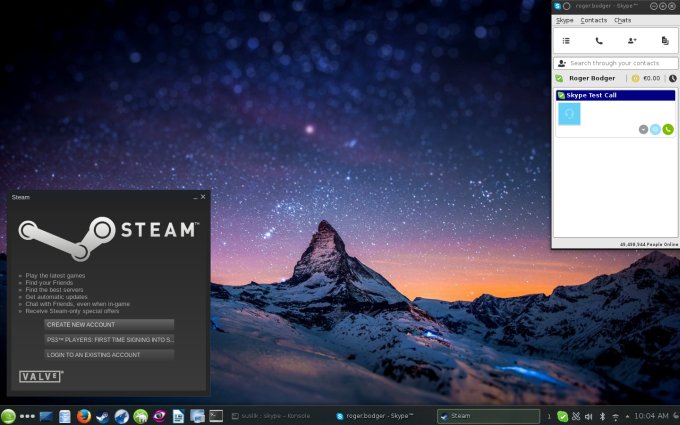
Task: Open Roger Bodger's green status icon menu
Action: 559,78
